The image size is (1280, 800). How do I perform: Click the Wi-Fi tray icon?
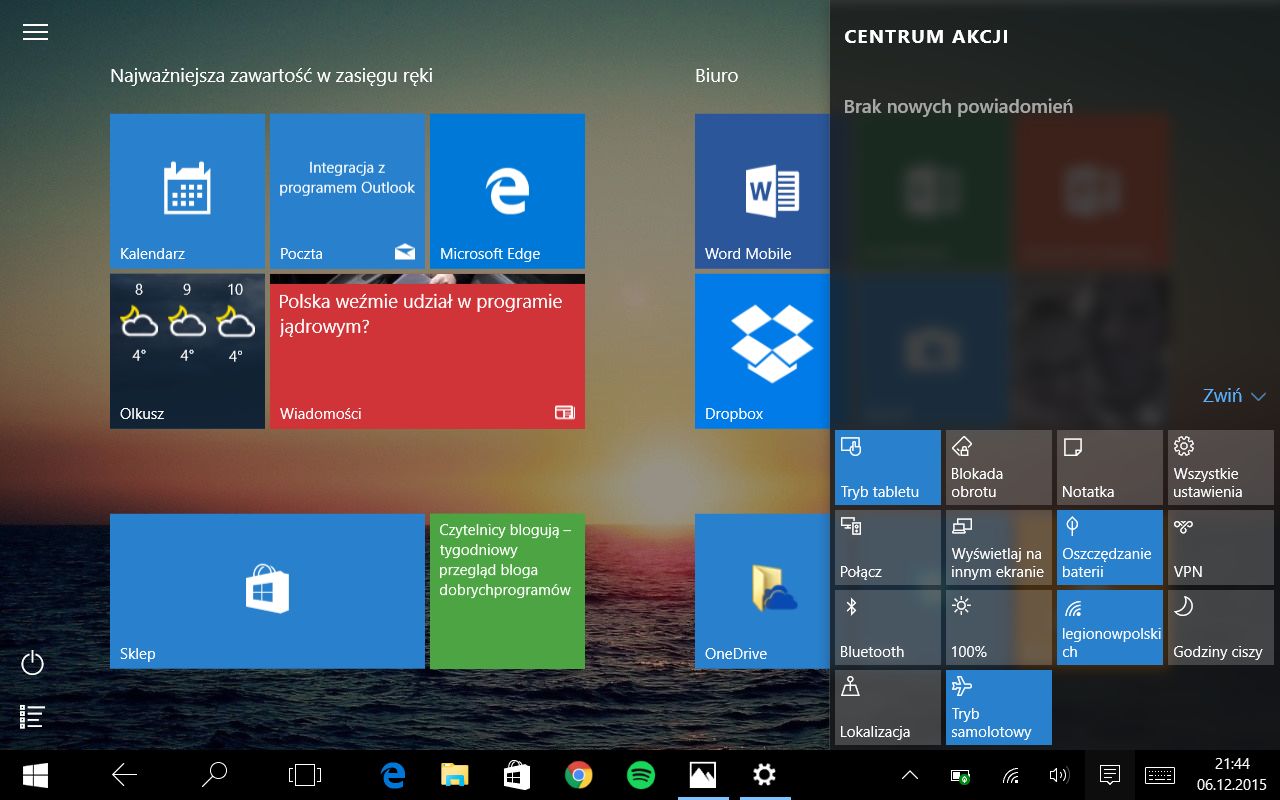point(1011,775)
